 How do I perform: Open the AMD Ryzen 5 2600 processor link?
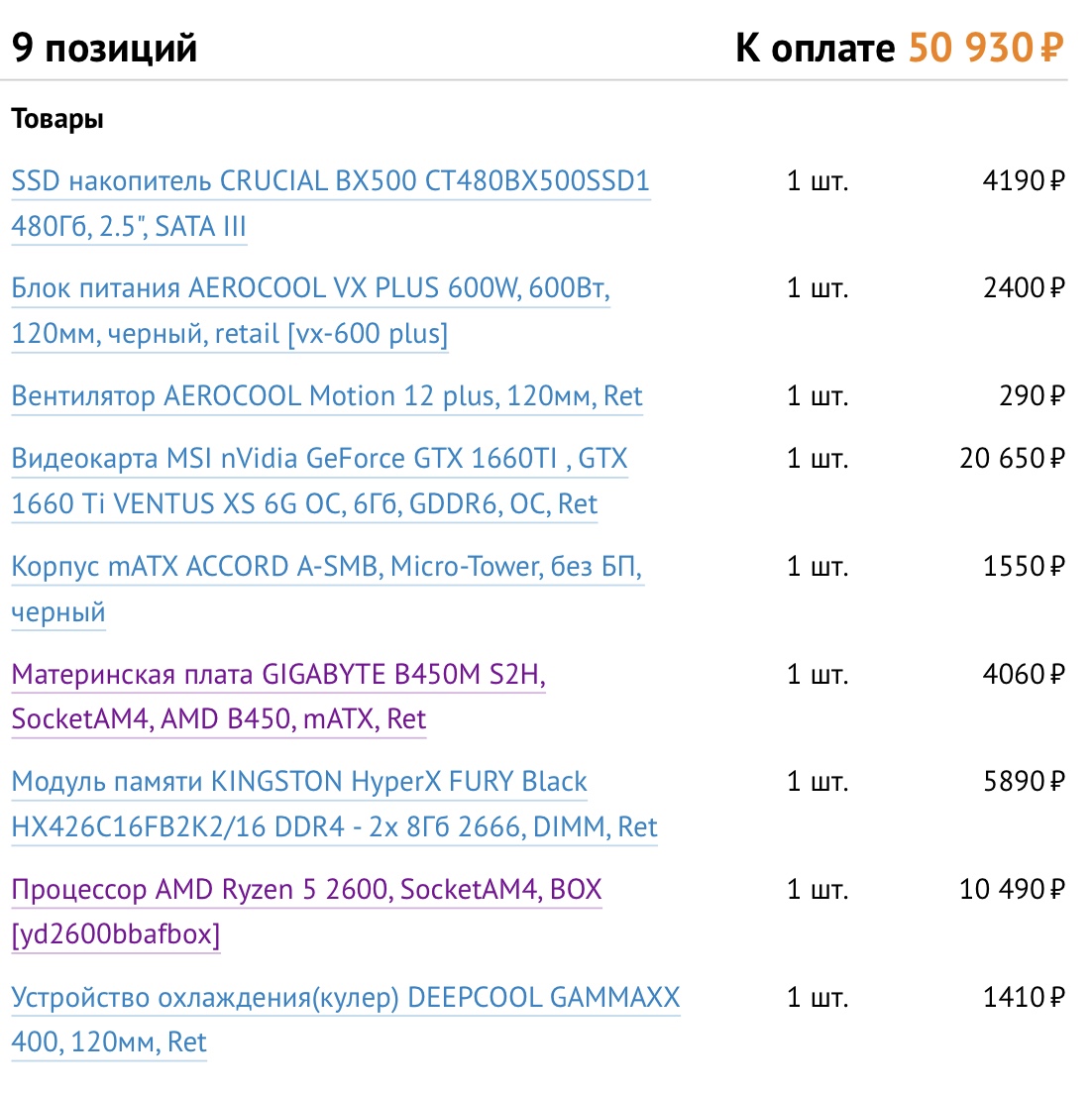[x=306, y=890]
